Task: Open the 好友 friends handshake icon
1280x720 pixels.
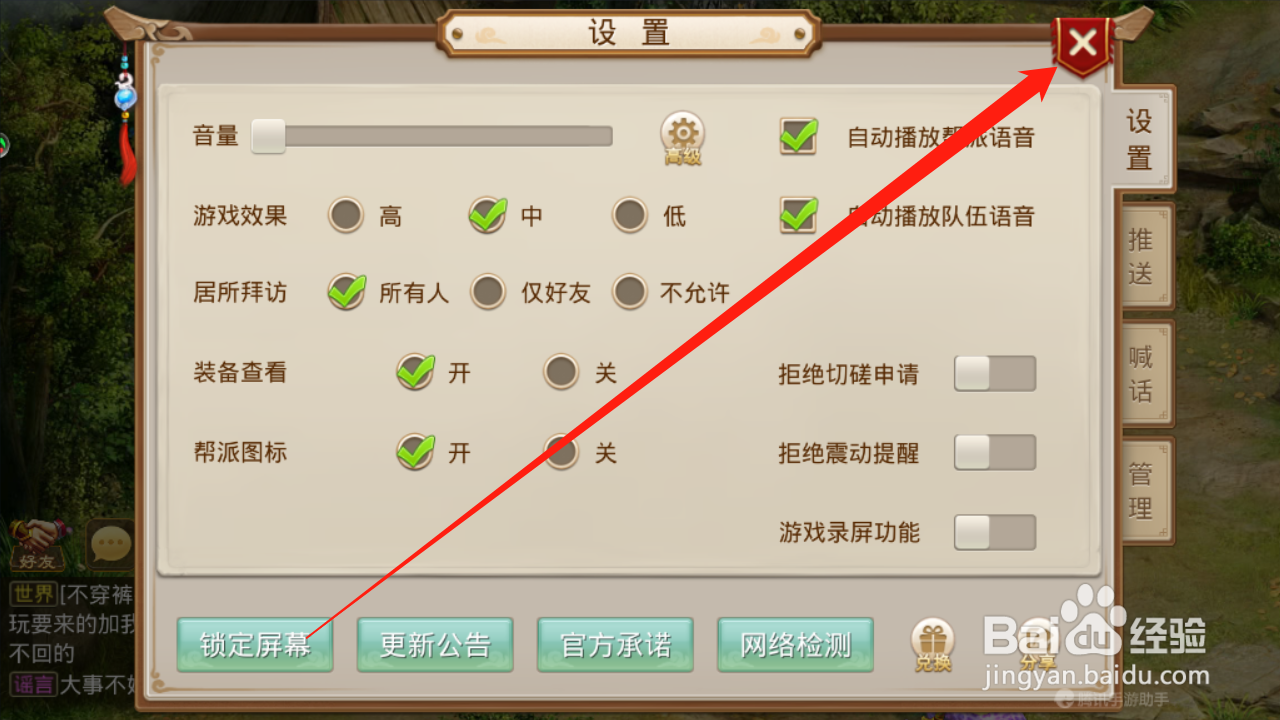Action: (x=36, y=545)
